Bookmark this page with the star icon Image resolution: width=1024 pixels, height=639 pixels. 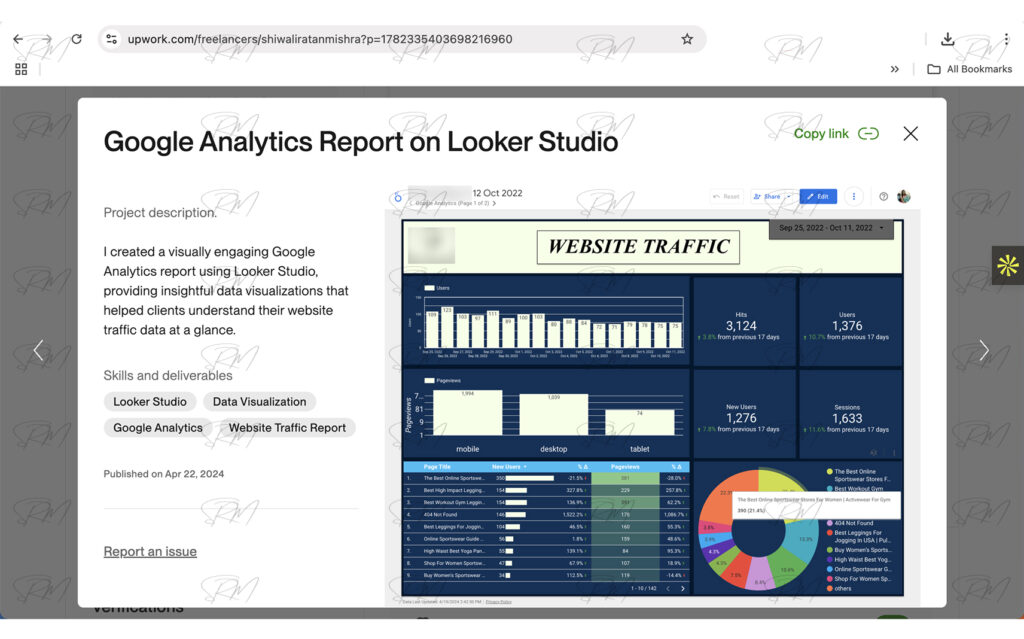[687, 39]
